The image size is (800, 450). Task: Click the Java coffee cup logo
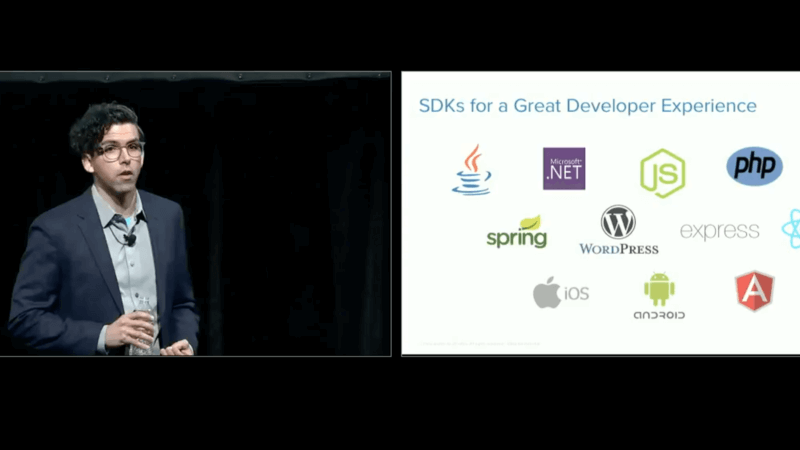(x=471, y=170)
